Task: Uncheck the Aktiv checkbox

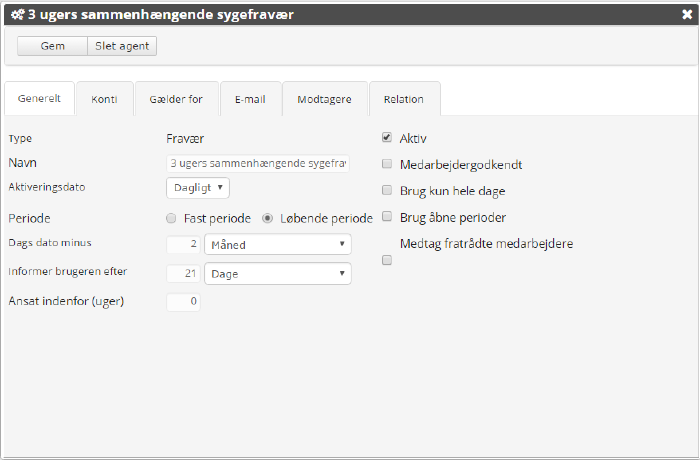Action: click(x=387, y=138)
